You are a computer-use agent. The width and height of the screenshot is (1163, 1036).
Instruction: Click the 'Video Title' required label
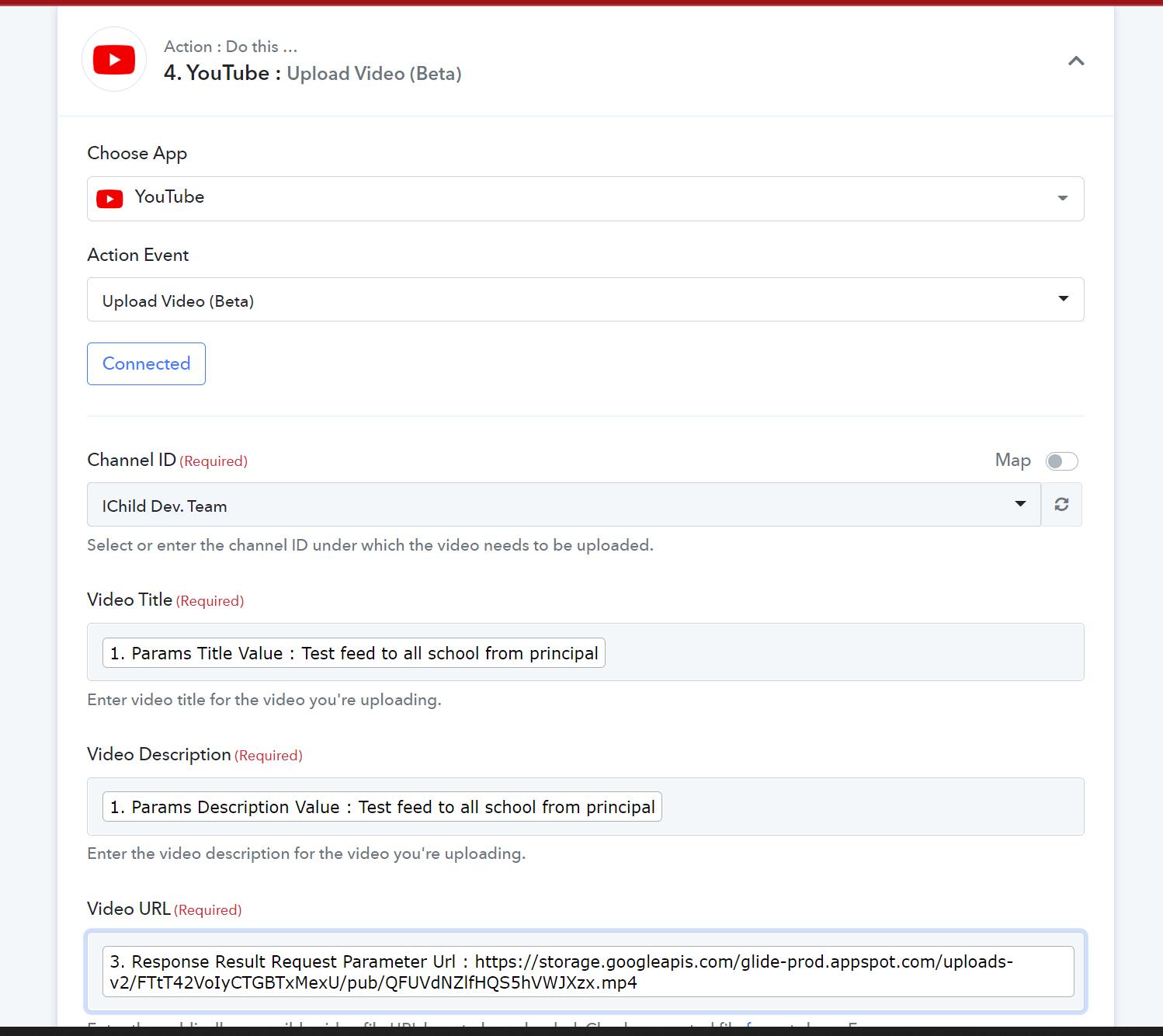point(165,600)
